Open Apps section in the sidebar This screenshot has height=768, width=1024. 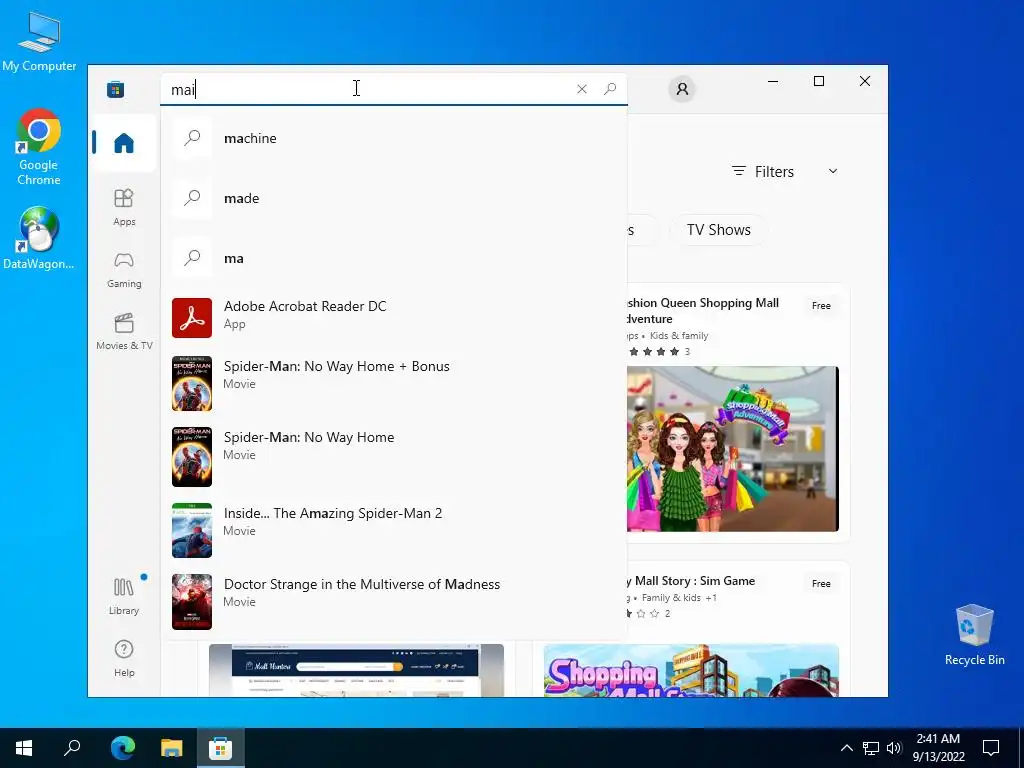pos(124,207)
